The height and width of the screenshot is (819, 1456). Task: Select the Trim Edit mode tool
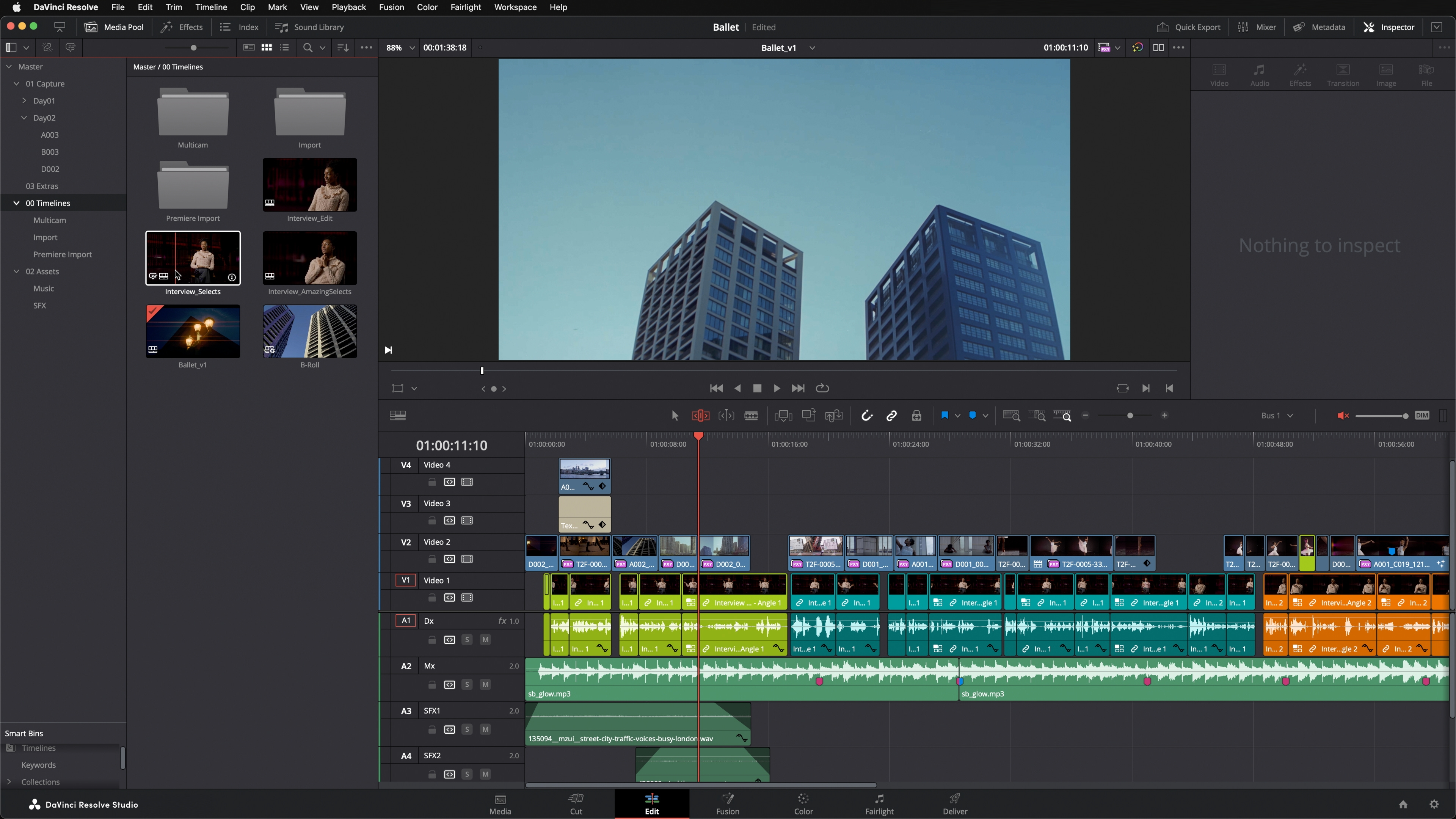700,416
